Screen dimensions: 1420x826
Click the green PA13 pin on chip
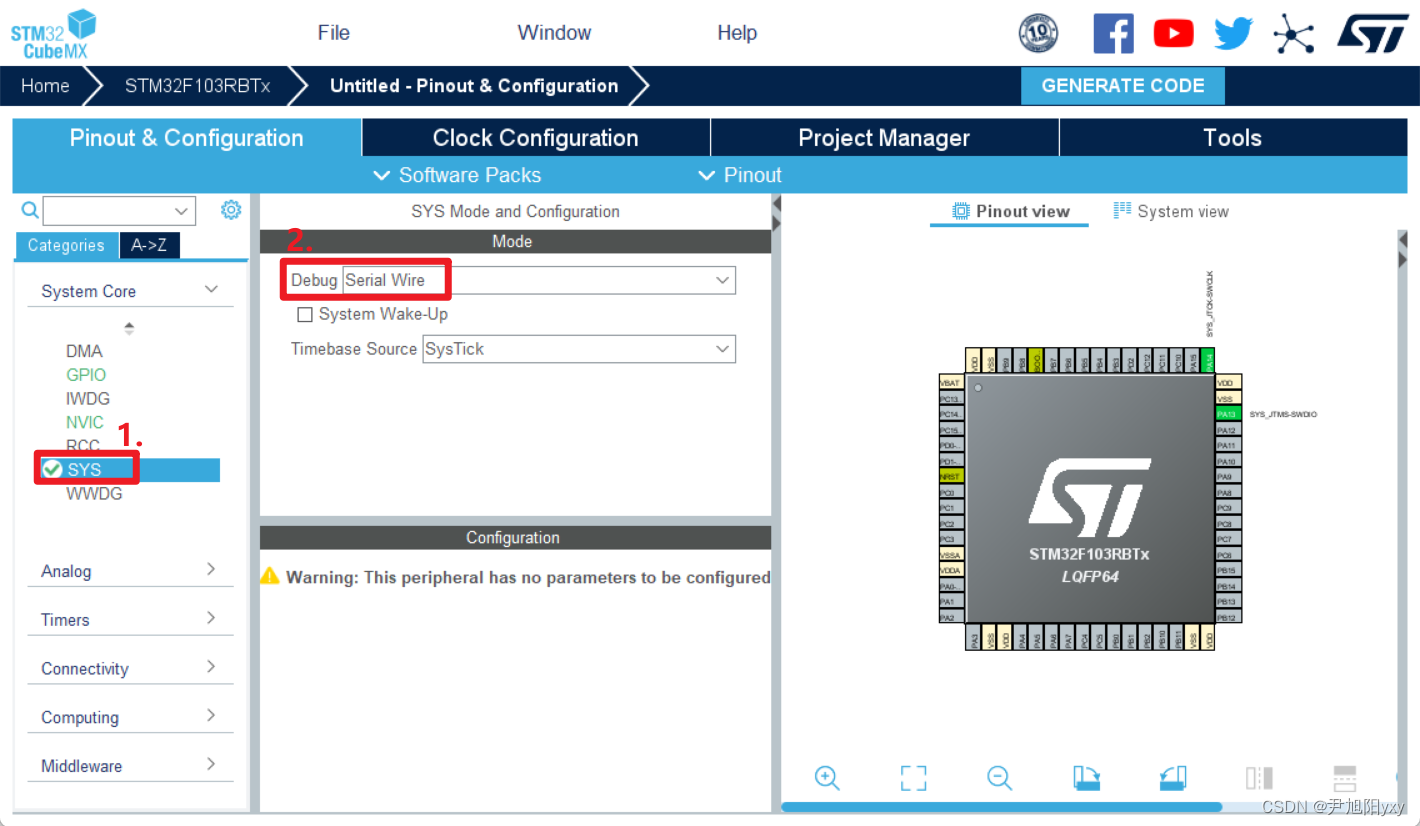click(1227, 414)
